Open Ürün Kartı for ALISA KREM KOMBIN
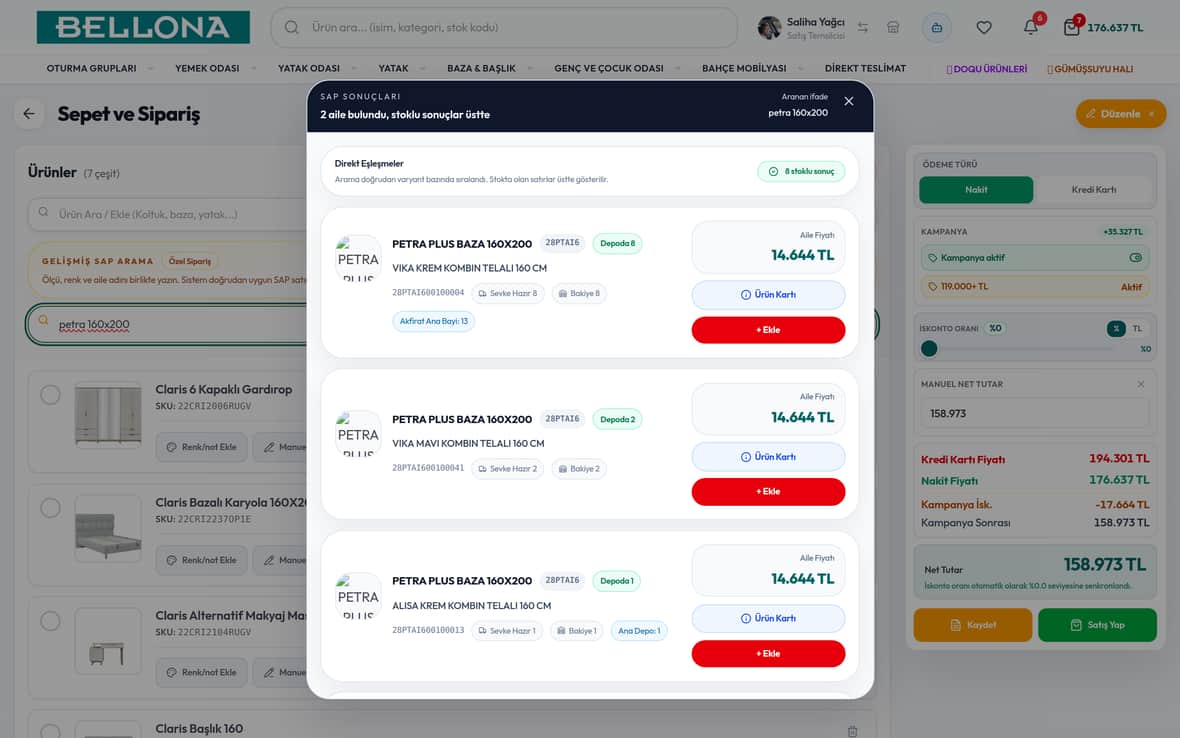The image size is (1180, 738). 768,618
